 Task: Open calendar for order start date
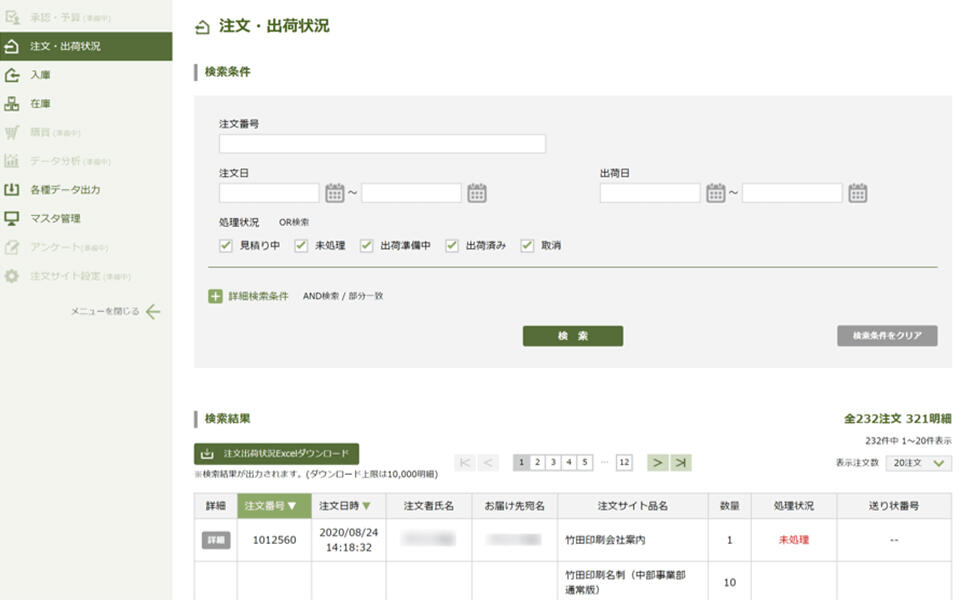point(335,193)
